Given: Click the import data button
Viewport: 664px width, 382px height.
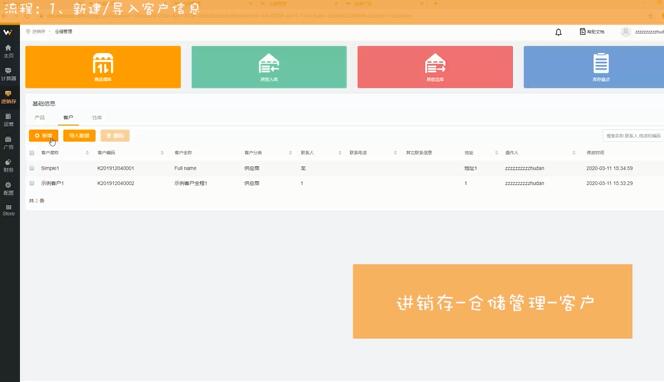Looking at the screenshot, I should click(79, 136).
